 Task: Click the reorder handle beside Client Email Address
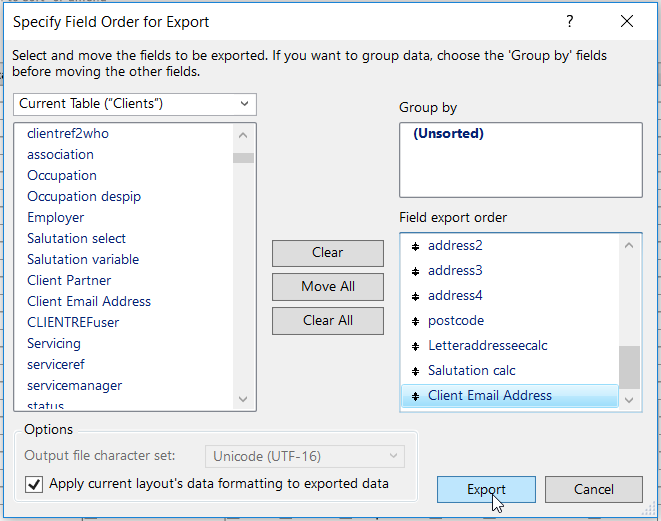(x=415, y=396)
